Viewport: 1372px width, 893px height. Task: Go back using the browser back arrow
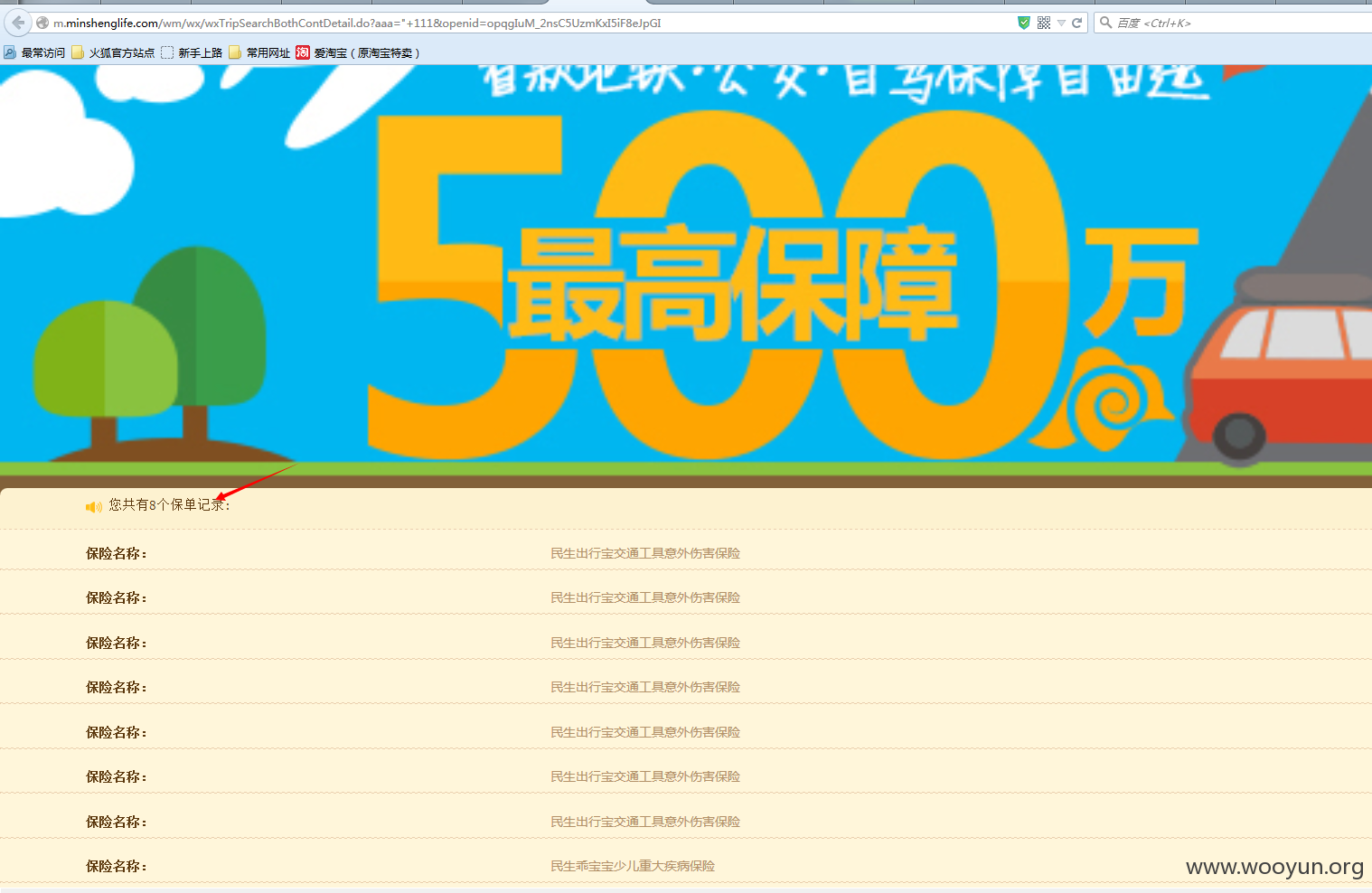point(18,23)
